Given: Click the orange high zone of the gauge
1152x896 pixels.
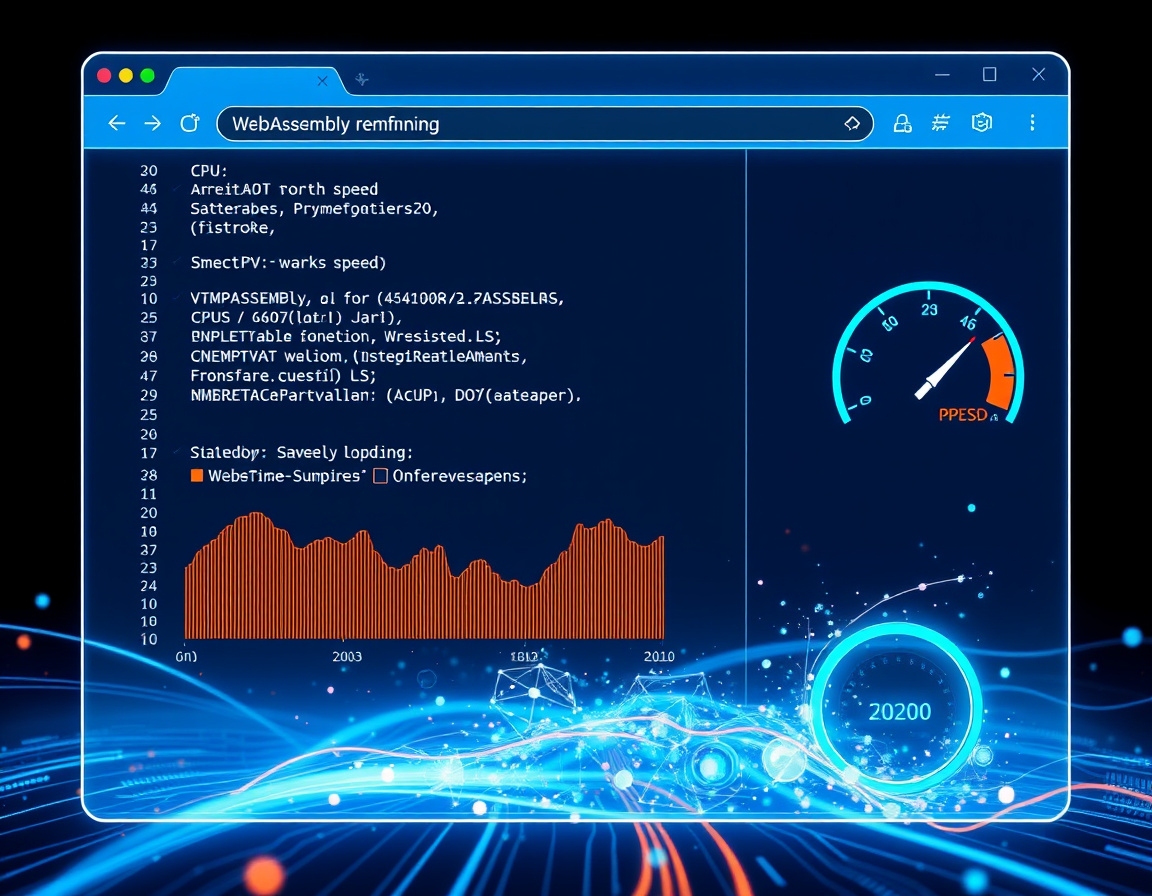Looking at the screenshot, I should [x=1000, y=372].
